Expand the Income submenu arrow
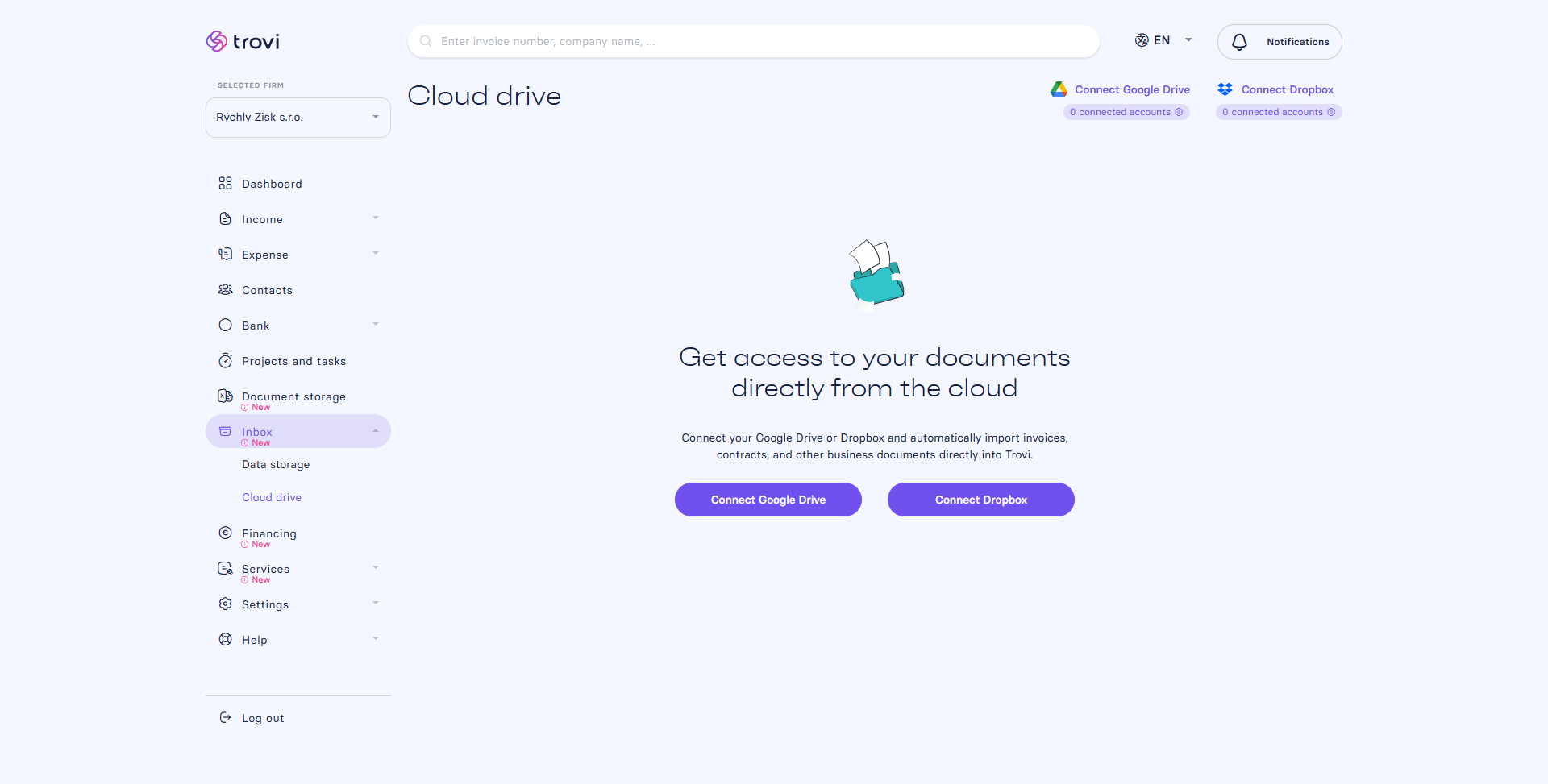 (376, 218)
